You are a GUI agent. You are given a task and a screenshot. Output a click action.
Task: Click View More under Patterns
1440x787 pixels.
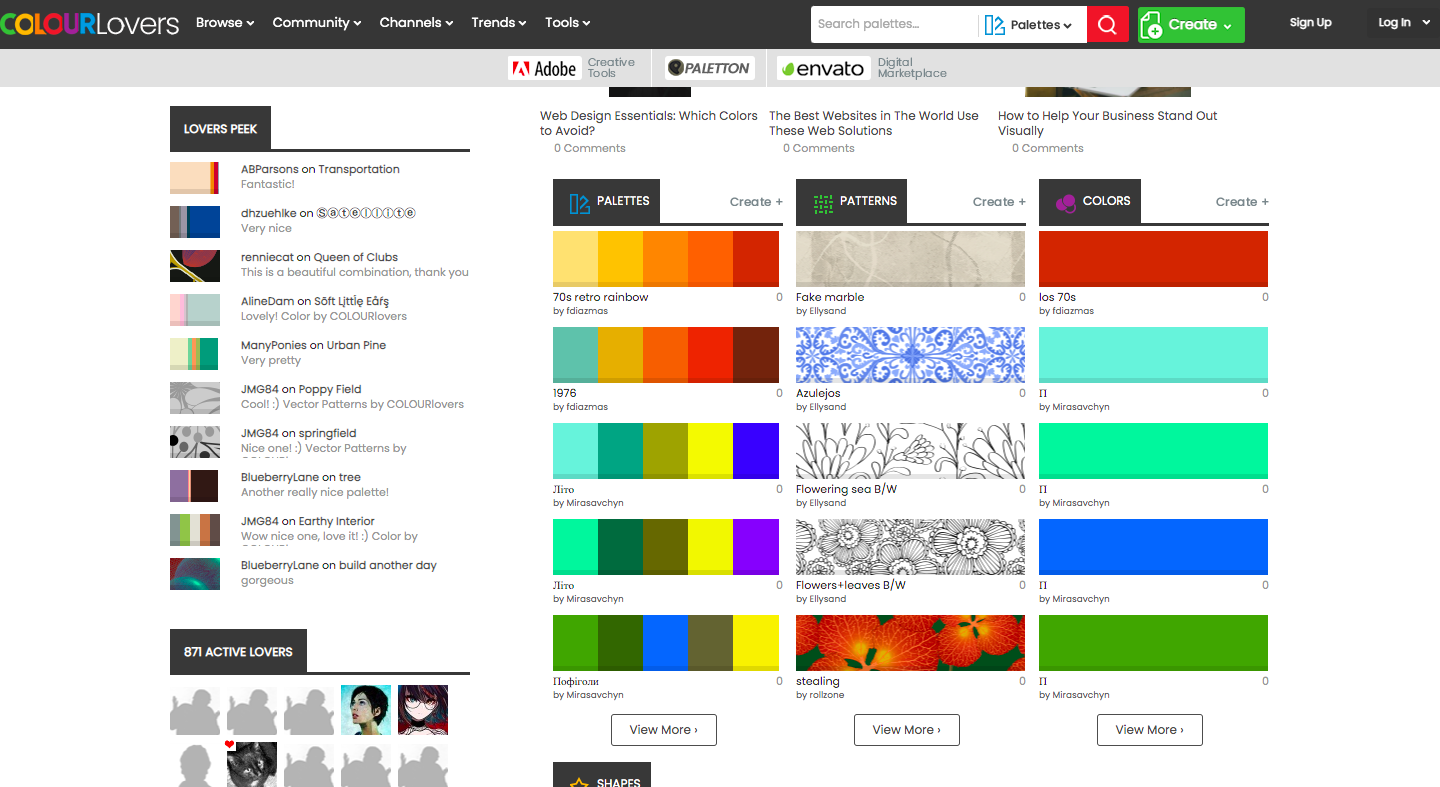coord(907,730)
